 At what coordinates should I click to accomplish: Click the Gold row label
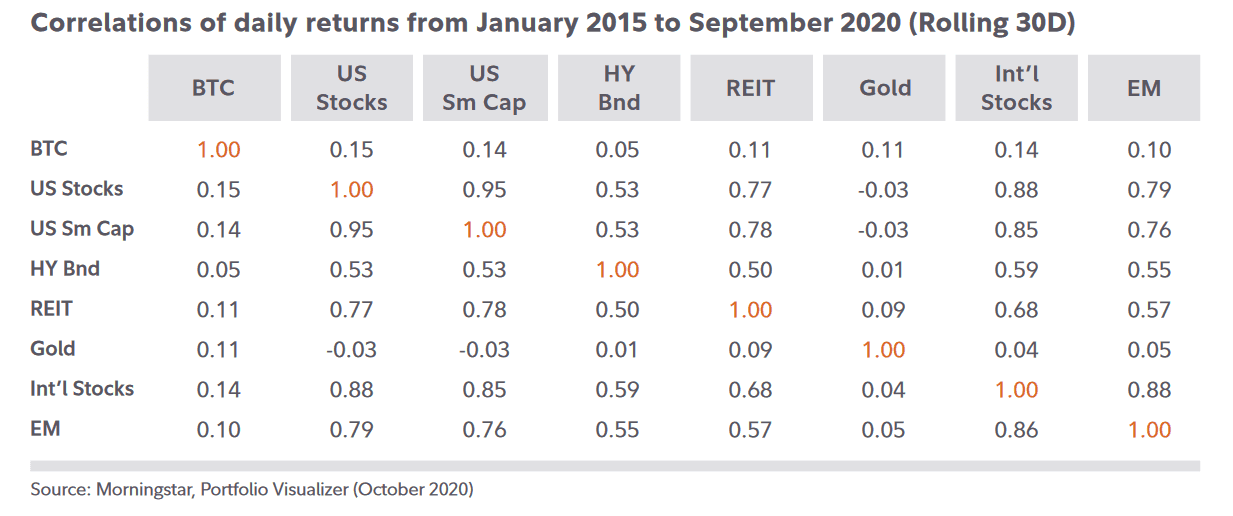[53, 349]
